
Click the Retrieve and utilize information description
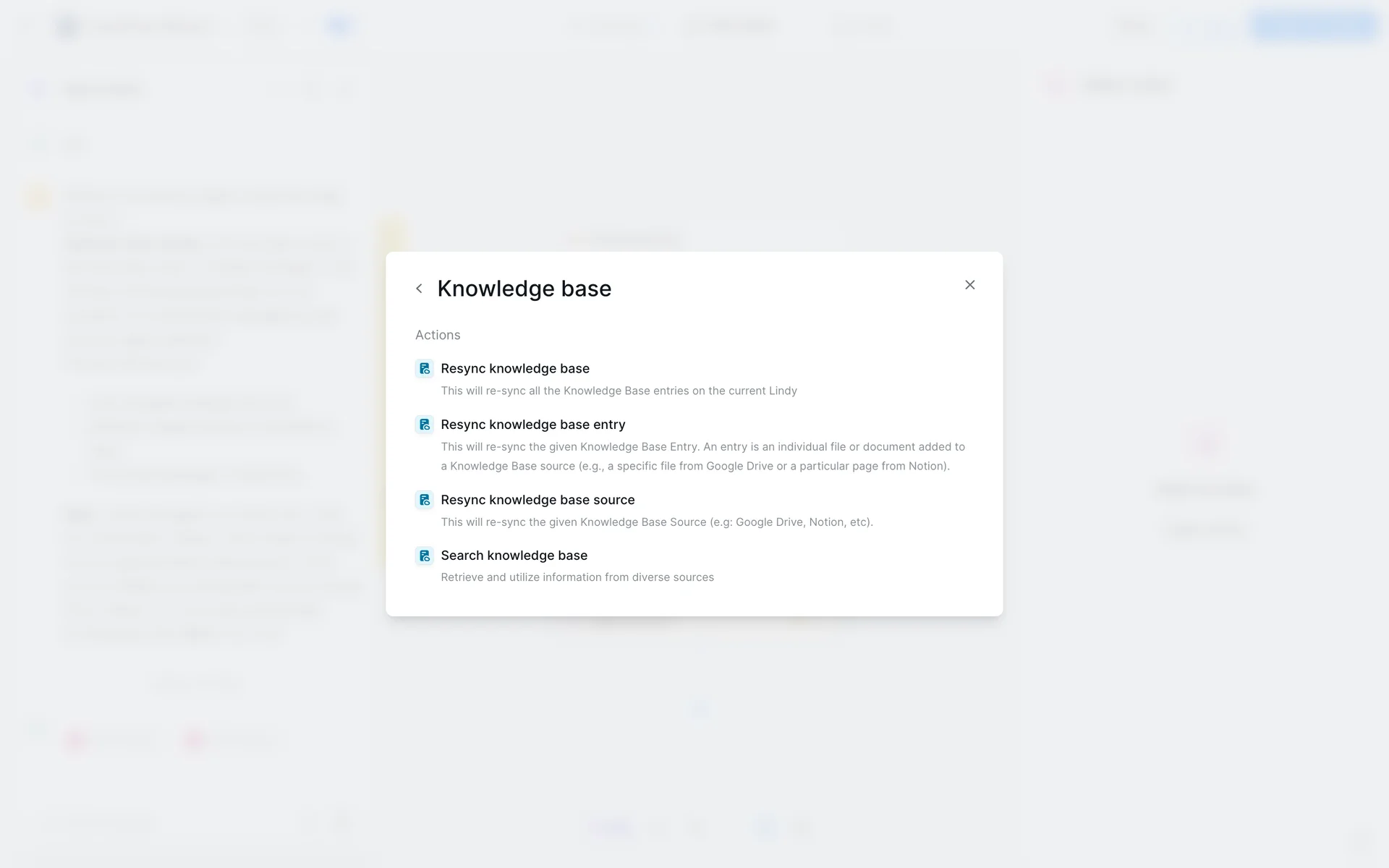pyautogui.click(x=577, y=577)
